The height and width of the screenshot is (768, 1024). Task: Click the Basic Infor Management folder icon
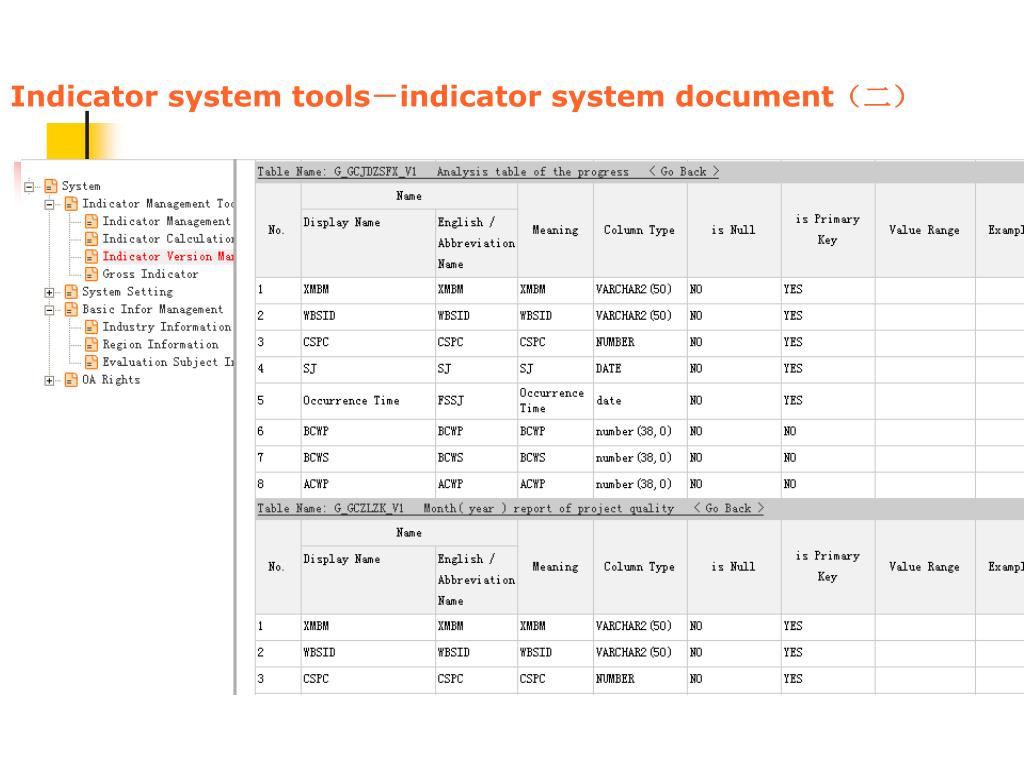(x=71, y=310)
